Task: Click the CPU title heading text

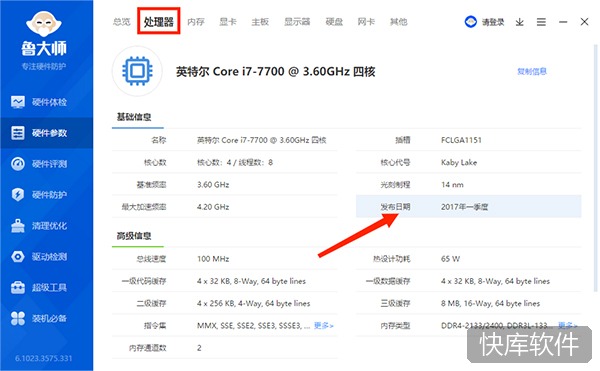Action: (x=276, y=72)
